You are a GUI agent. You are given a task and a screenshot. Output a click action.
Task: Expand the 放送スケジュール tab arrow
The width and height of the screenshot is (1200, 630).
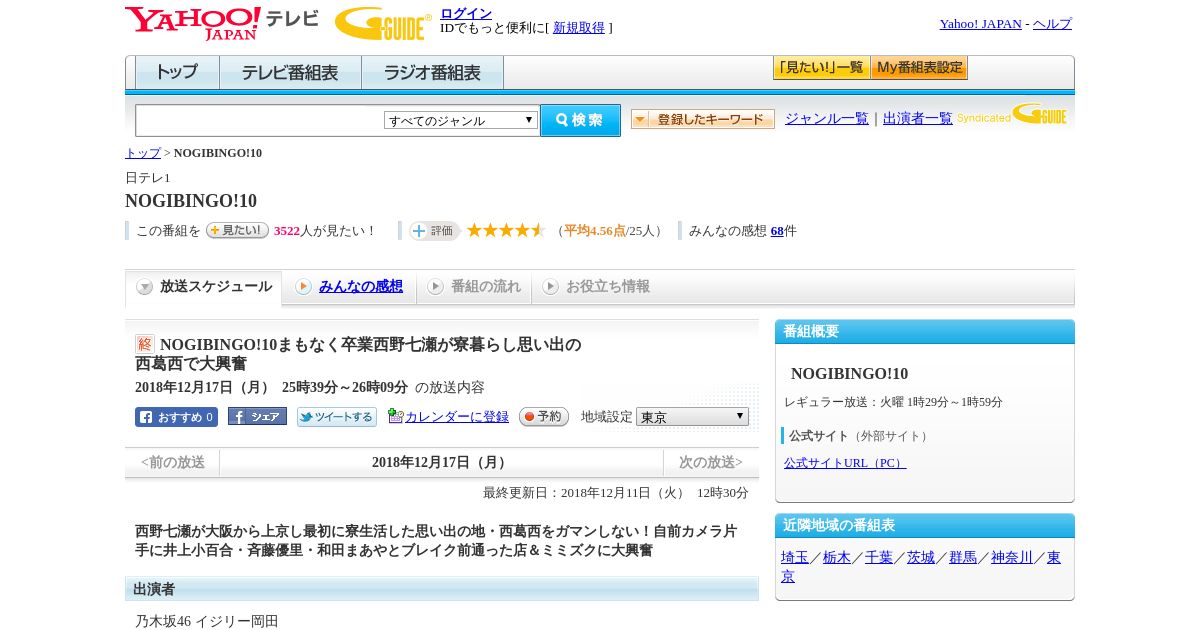coord(145,287)
